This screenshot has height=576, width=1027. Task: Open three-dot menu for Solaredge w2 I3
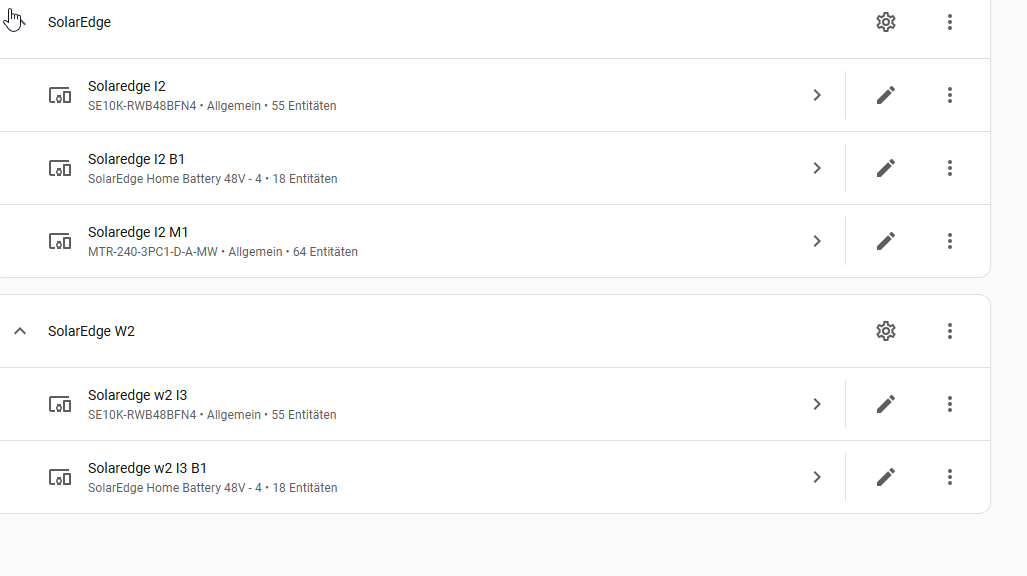(949, 404)
